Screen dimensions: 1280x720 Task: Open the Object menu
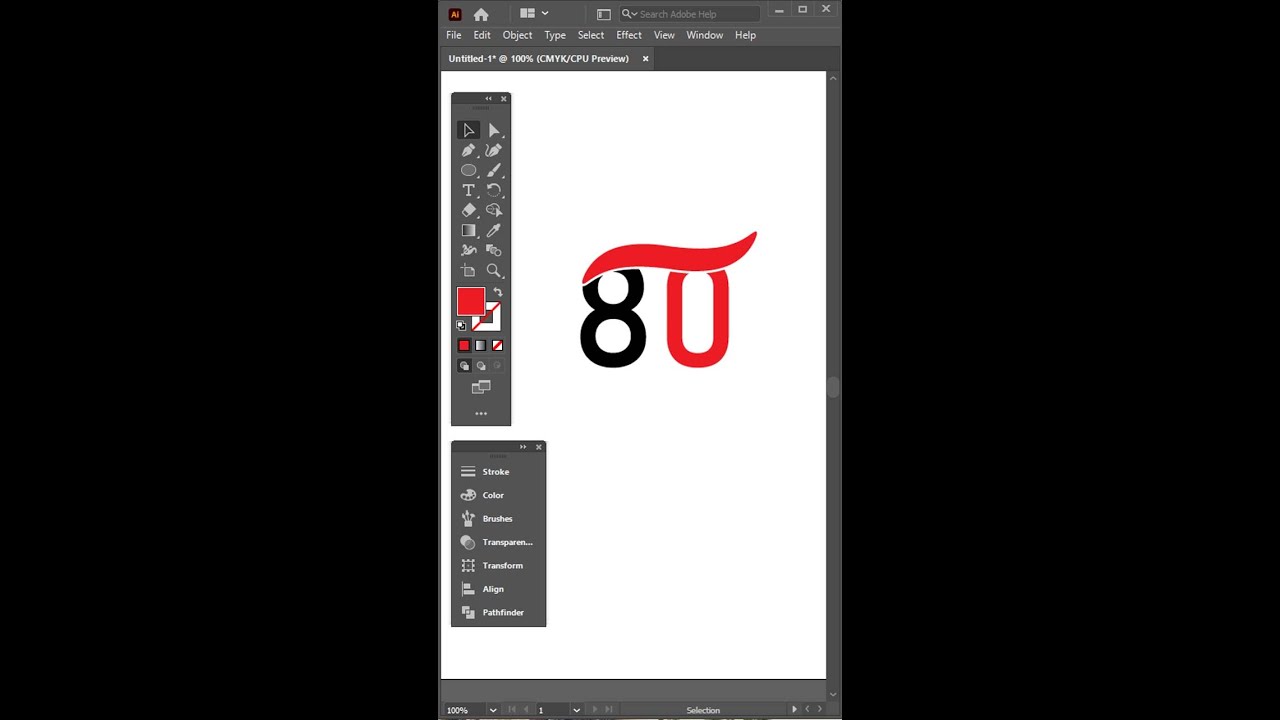click(x=518, y=35)
